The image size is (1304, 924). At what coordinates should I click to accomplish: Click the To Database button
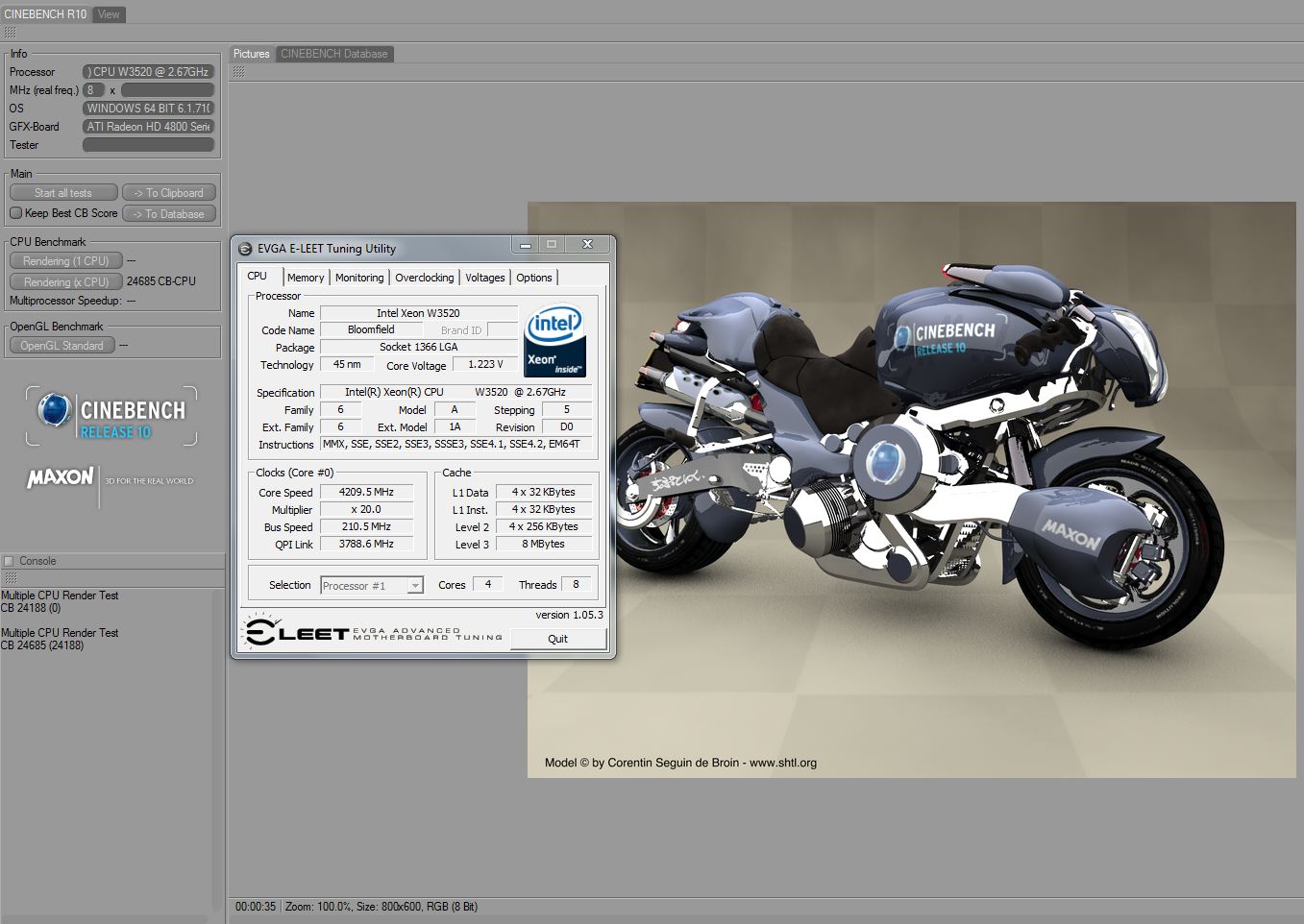click(169, 214)
